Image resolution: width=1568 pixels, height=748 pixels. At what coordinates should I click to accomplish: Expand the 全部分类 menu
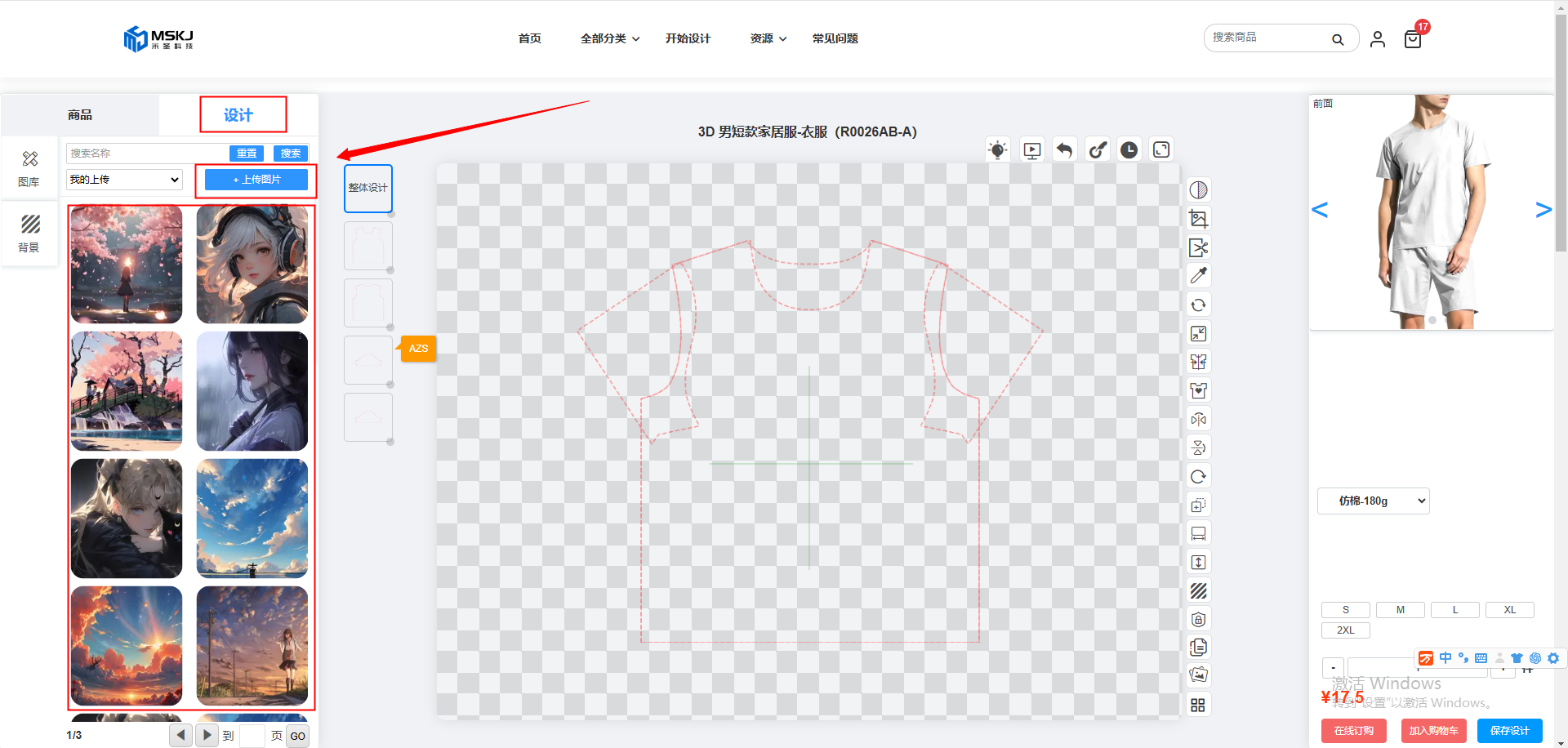click(609, 38)
